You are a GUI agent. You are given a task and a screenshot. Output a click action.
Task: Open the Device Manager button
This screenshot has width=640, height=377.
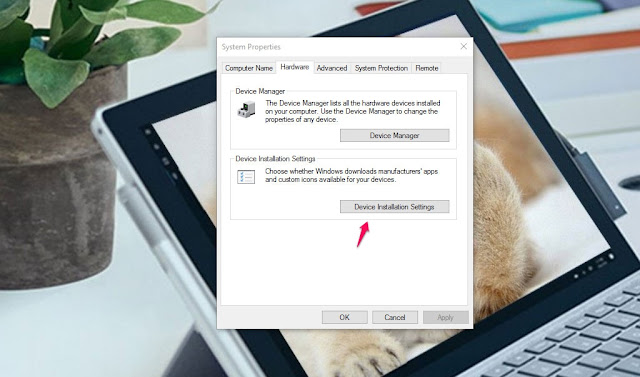[x=394, y=135]
